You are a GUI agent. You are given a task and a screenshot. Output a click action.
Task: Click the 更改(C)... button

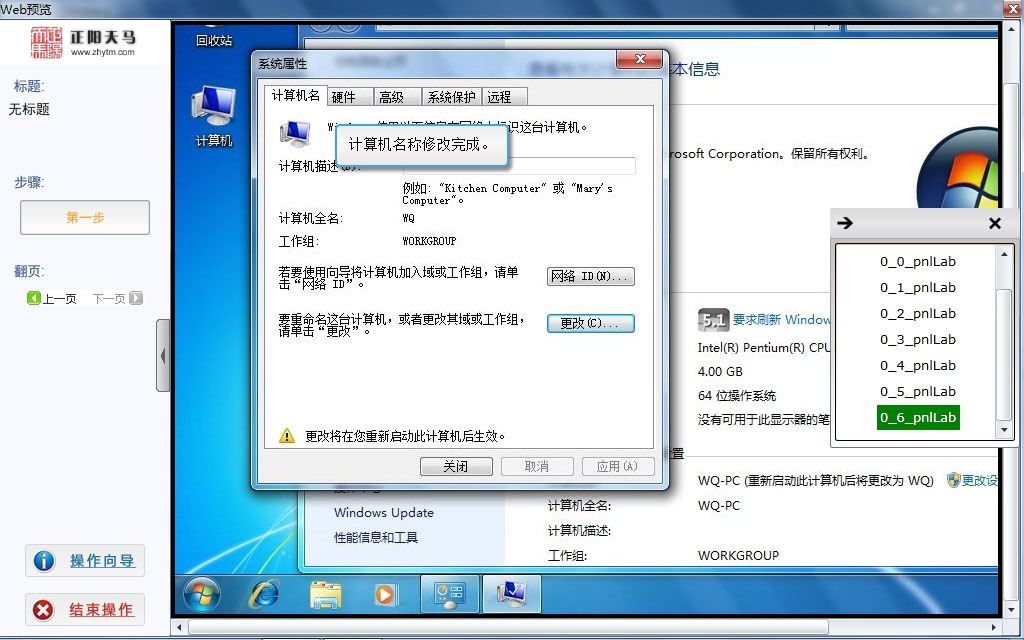coord(590,323)
